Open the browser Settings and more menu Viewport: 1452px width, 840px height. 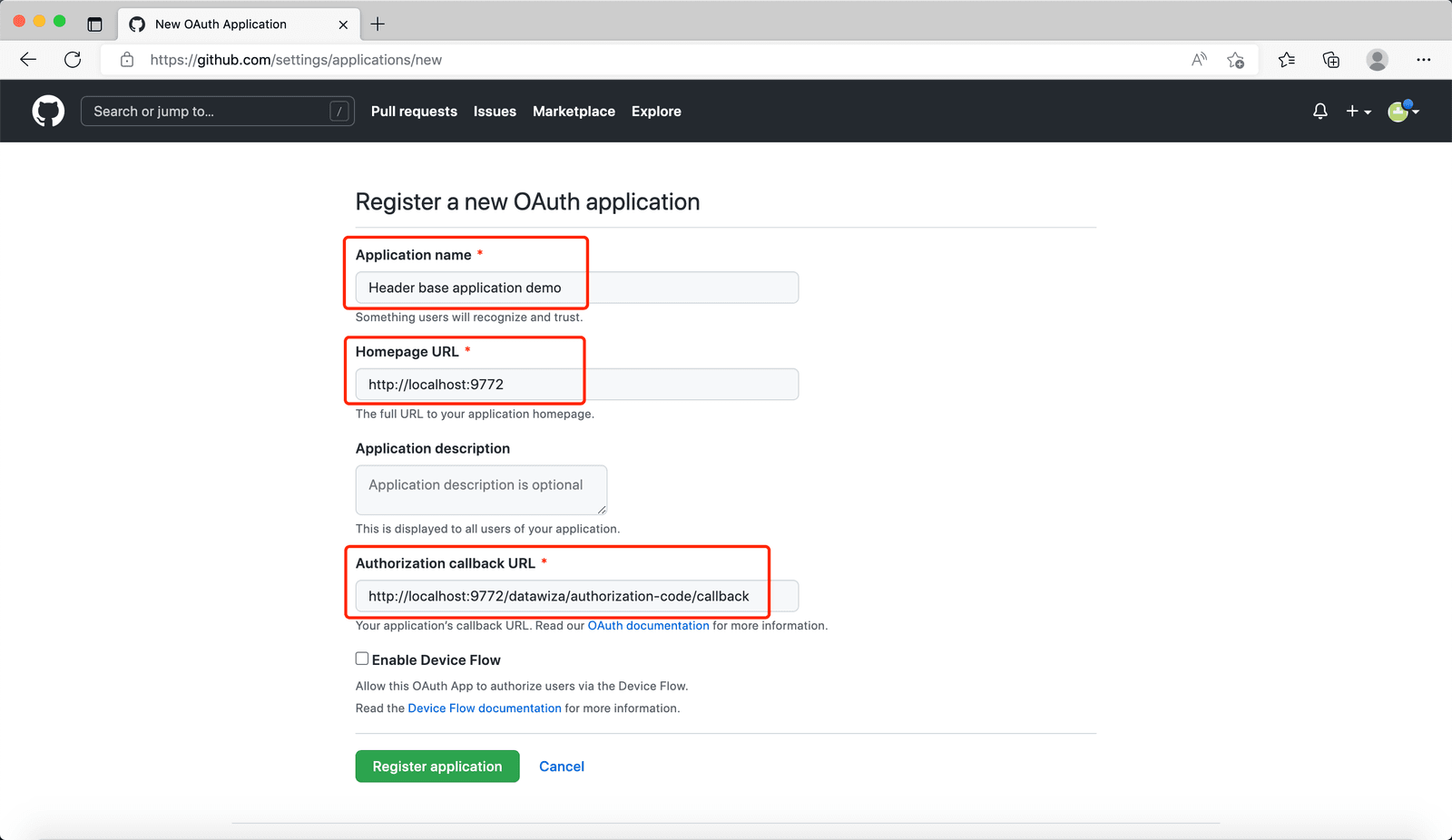pyautogui.click(x=1423, y=60)
